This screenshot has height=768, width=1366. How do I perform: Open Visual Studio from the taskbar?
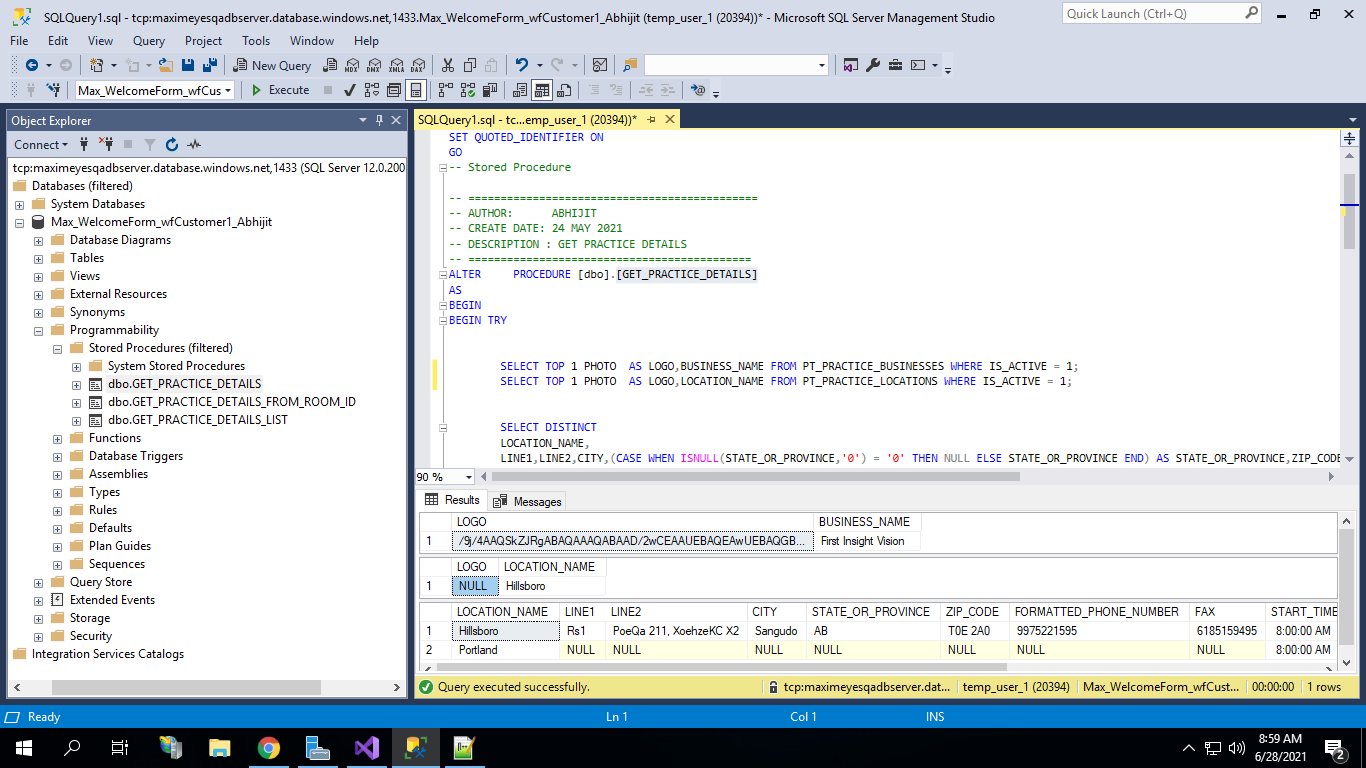[365, 747]
